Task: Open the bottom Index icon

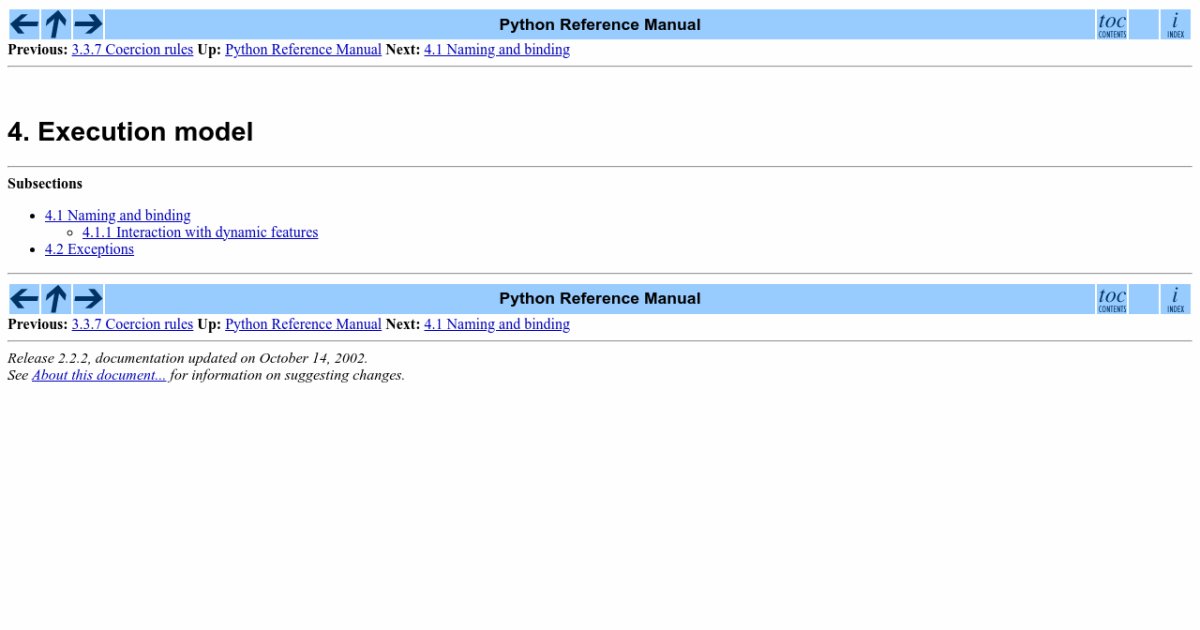Action: click(1176, 299)
